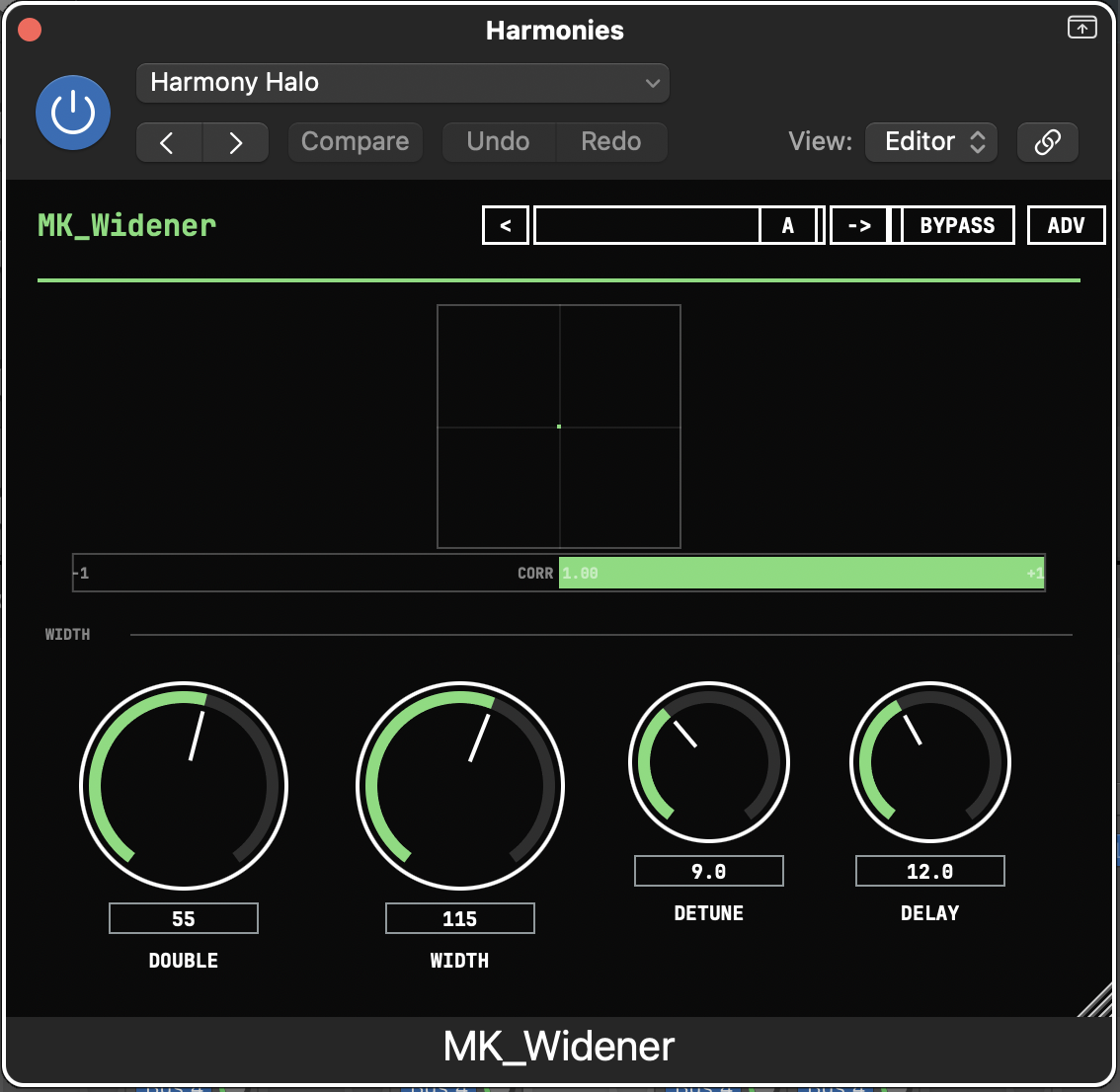Click the WIDTH knob
The image size is (1120, 1092).
point(460,786)
